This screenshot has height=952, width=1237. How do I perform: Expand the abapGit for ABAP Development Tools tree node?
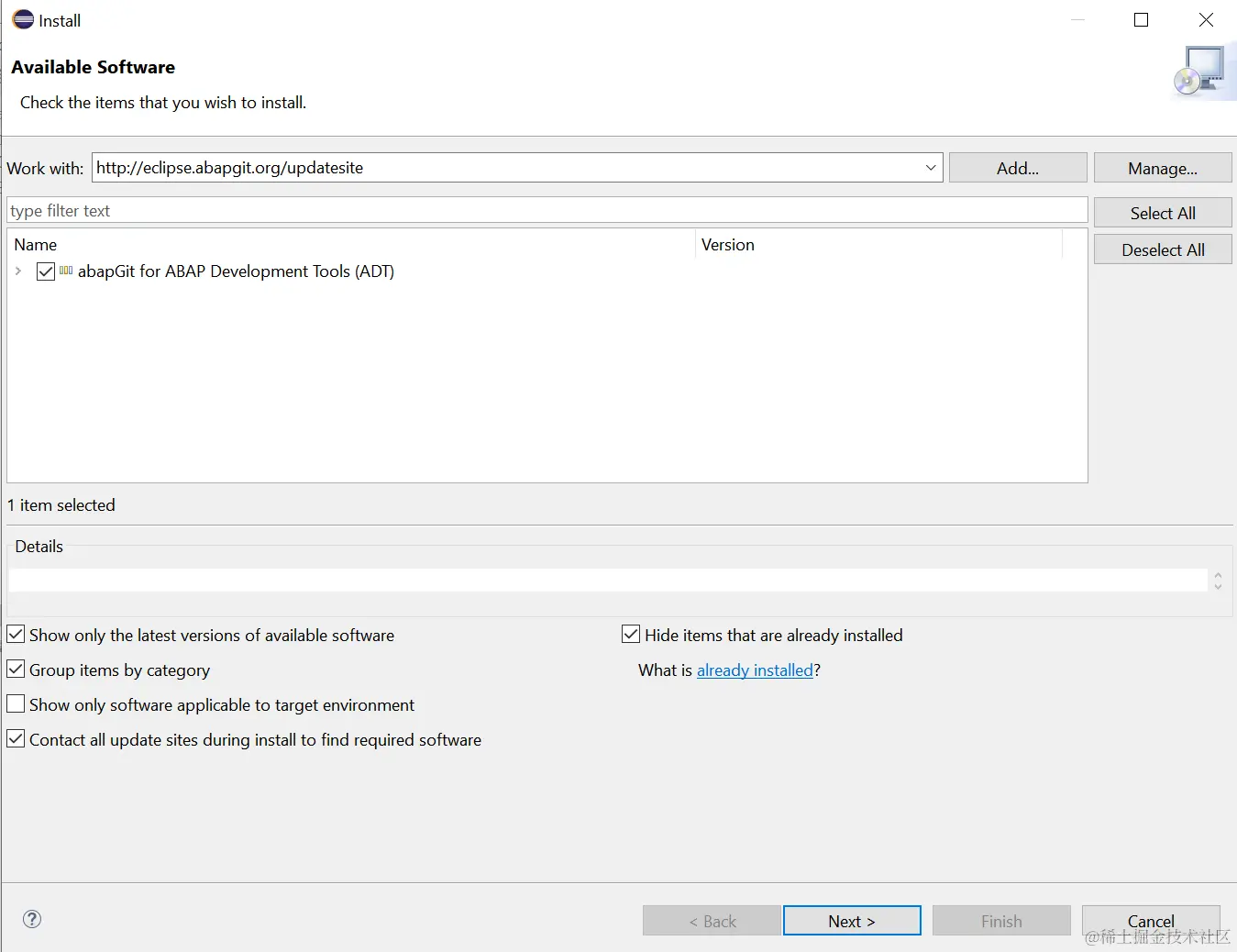click(x=18, y=271)
